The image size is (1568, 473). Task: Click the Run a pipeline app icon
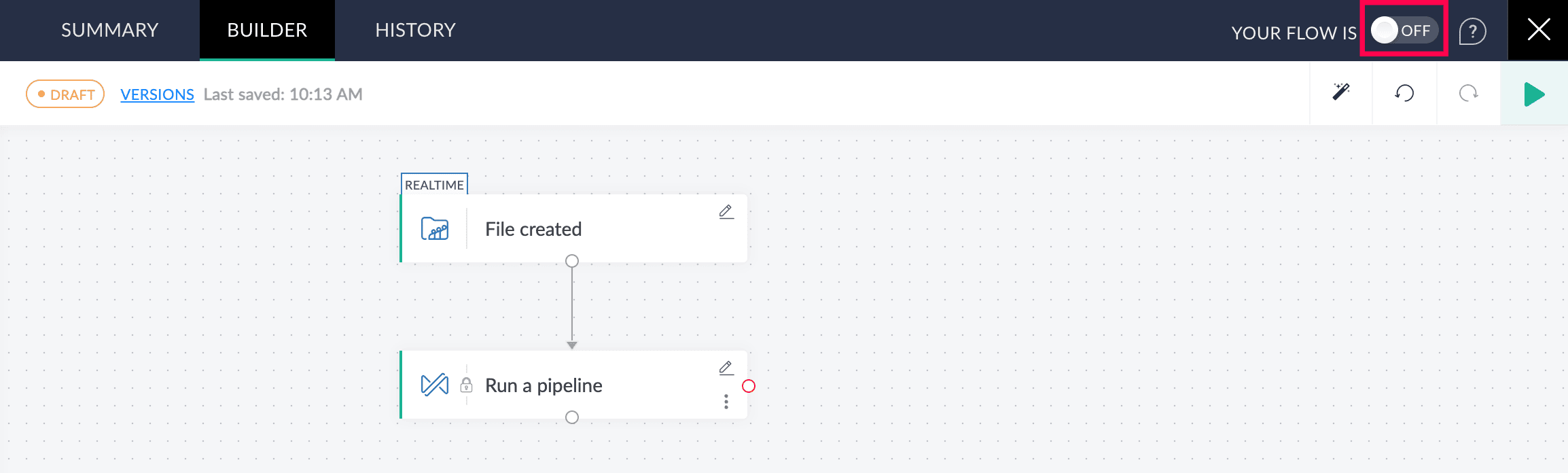pyautogui.click(x=435, y=385)
